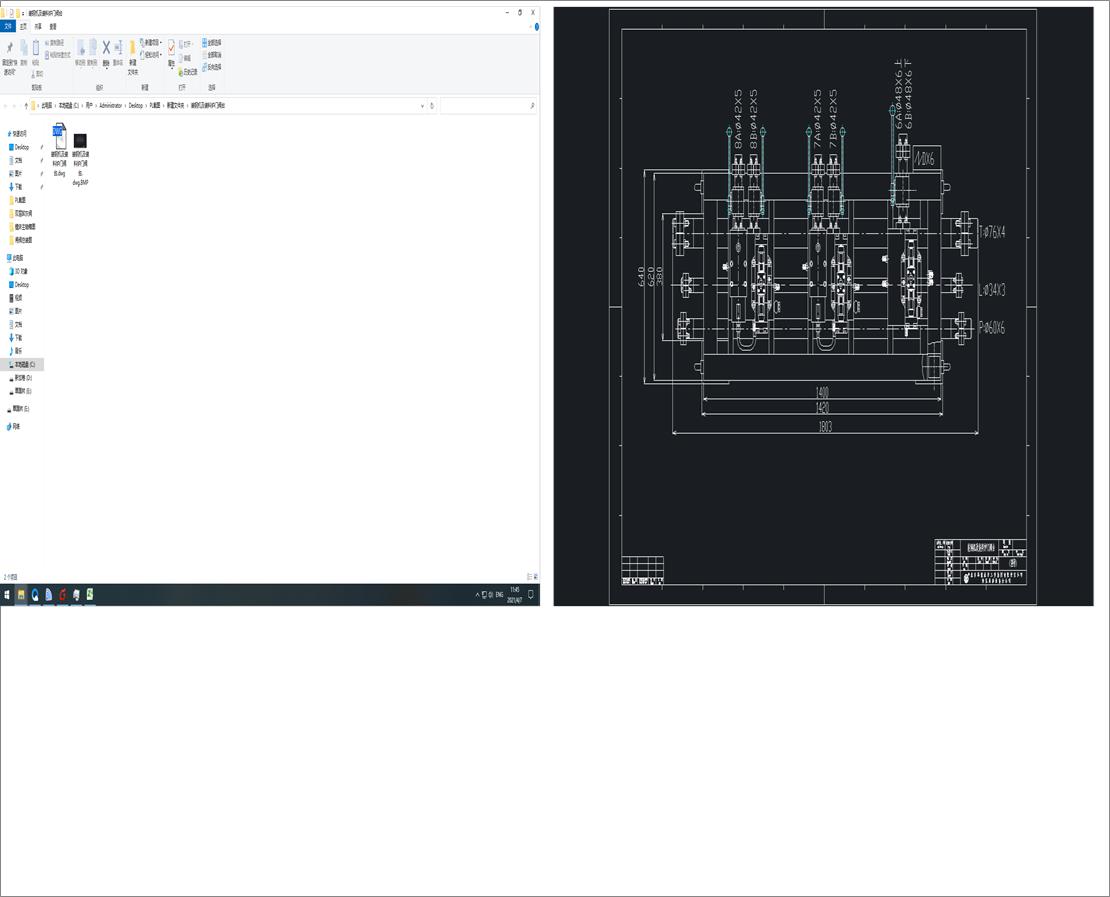This screenshot has width=1110, height=897.
Task: Open the address bar history dropdown
Action: point(422,105)
